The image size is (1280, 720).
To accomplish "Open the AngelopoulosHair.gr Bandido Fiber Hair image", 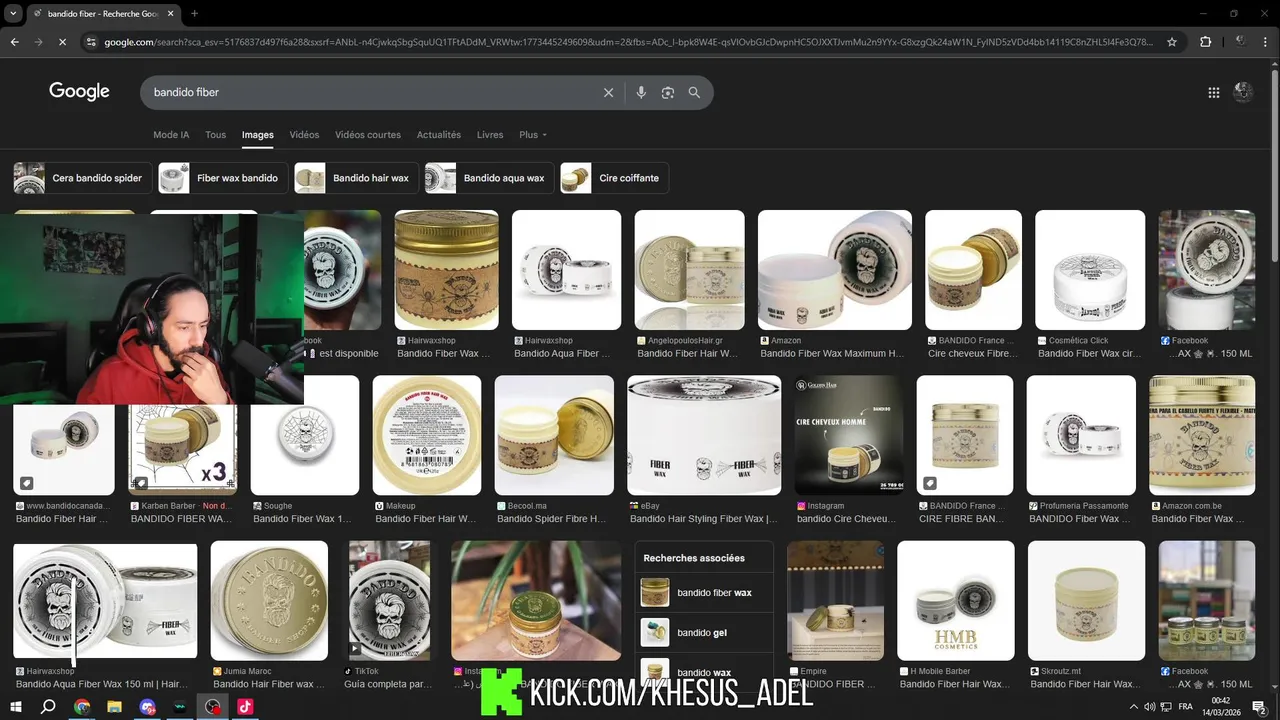I will pyautogui.click(x=690, y=270).
